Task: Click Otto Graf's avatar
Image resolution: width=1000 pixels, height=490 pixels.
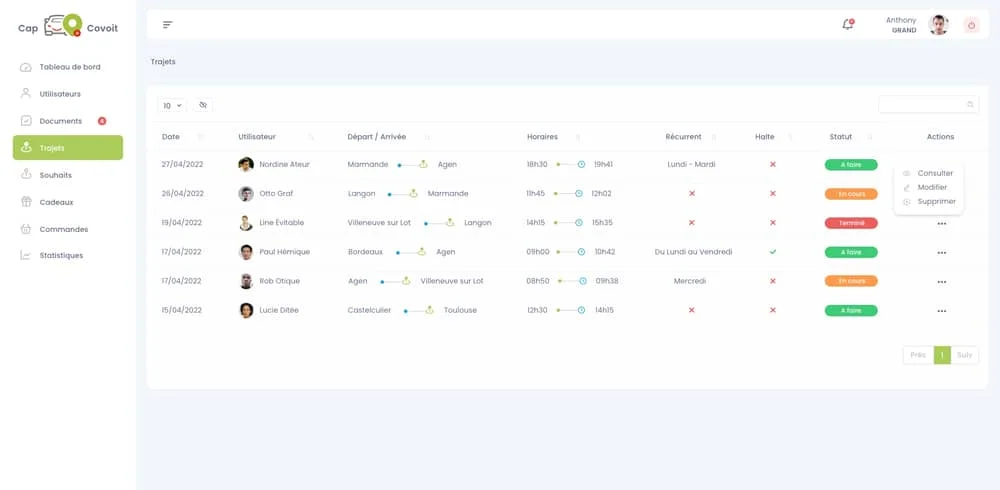Action: point(246,194)
